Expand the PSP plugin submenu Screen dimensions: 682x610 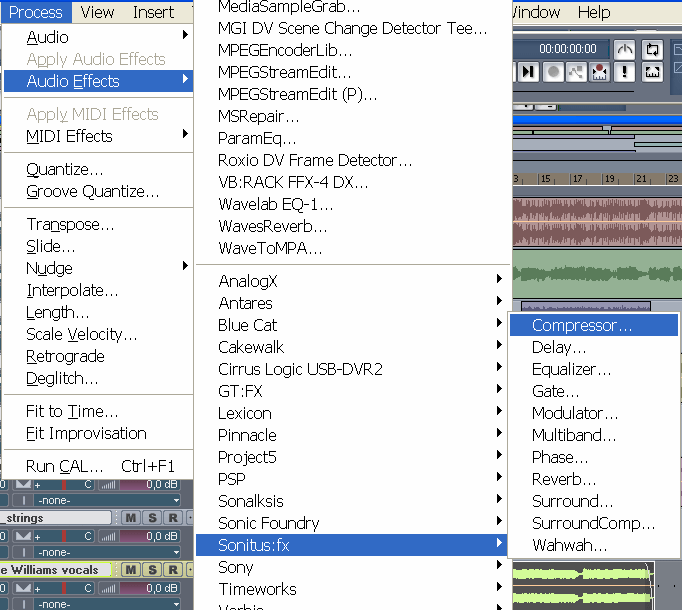351,479
